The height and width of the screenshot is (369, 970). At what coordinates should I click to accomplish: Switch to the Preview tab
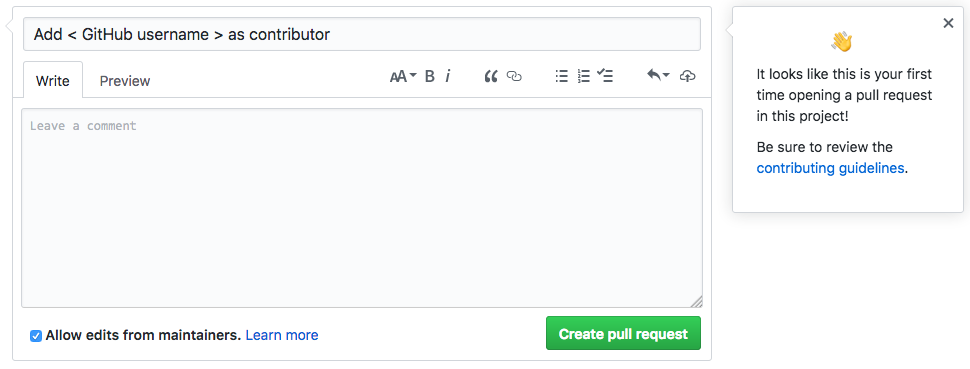[125, 80]
